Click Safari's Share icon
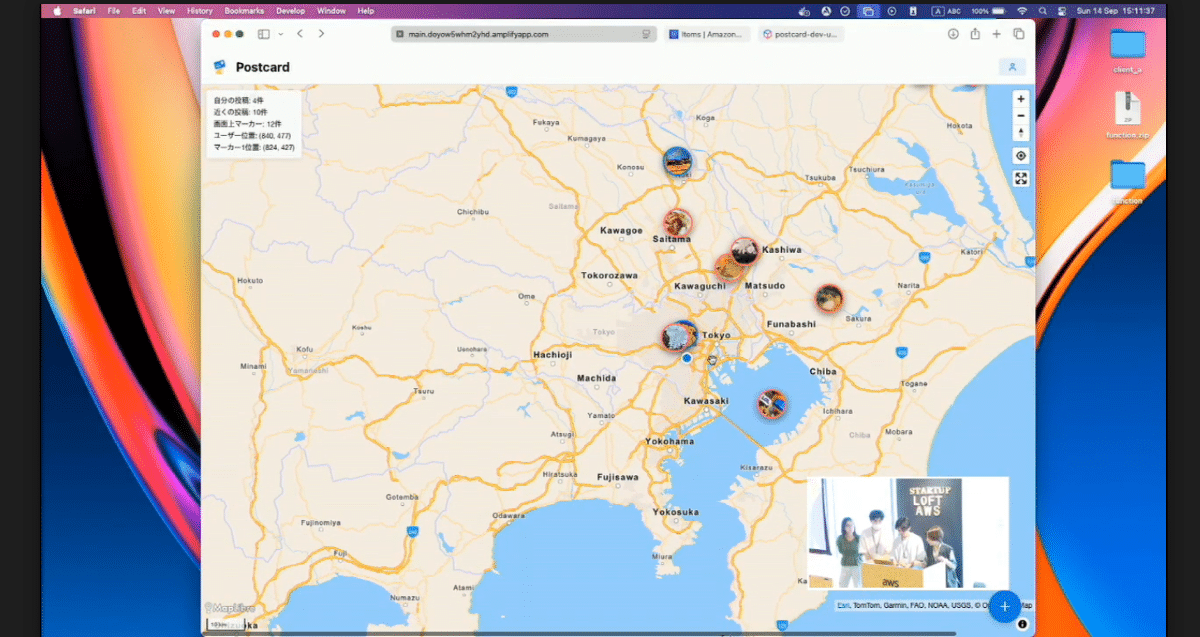The width and height of the screenshot is (1200, 637). coord(975,34)
